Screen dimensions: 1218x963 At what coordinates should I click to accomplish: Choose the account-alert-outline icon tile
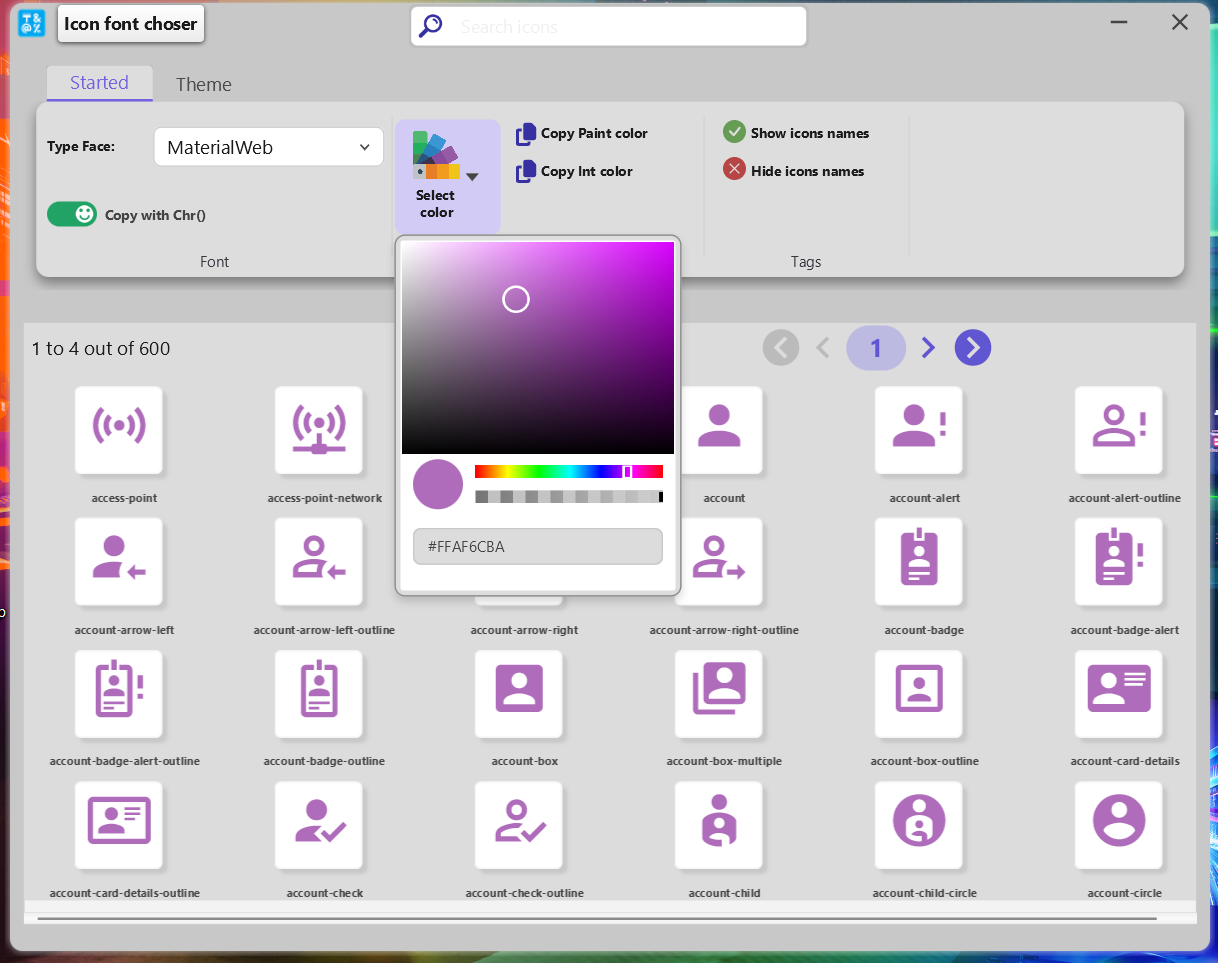(x=1119, y=430)
